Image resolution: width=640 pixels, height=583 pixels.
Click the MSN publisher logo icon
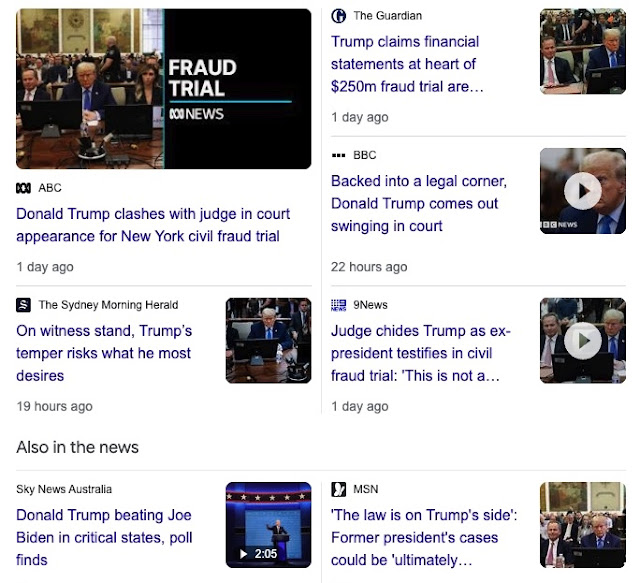[x=338, y=489]
